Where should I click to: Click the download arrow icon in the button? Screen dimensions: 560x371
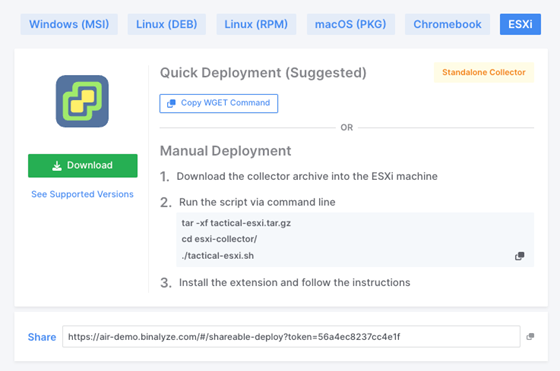click(57, 166)
